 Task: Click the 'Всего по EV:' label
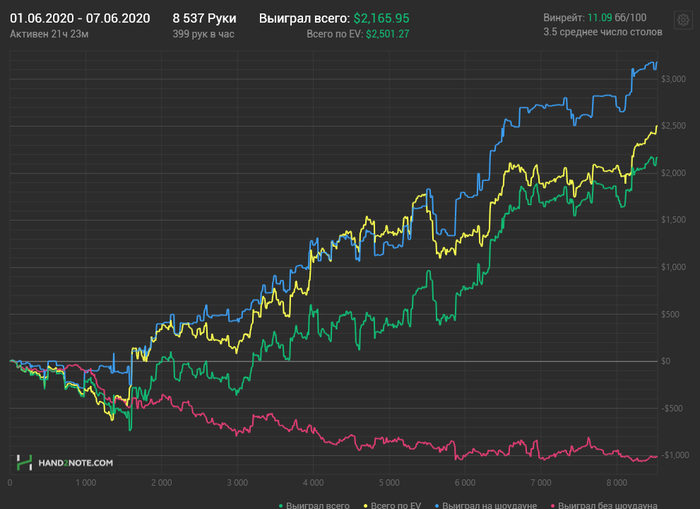point(335,34)
